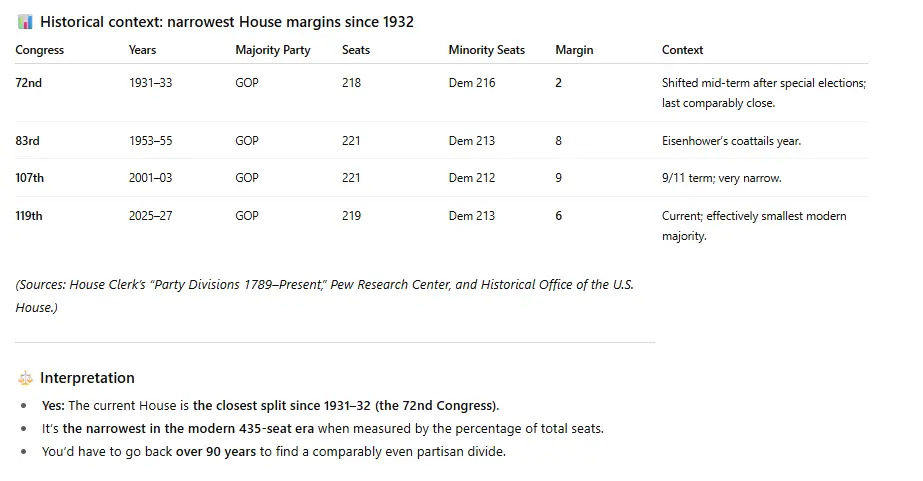Click the Congress column header
This screenshot has width=923, height=481.
tap(40, 50)
